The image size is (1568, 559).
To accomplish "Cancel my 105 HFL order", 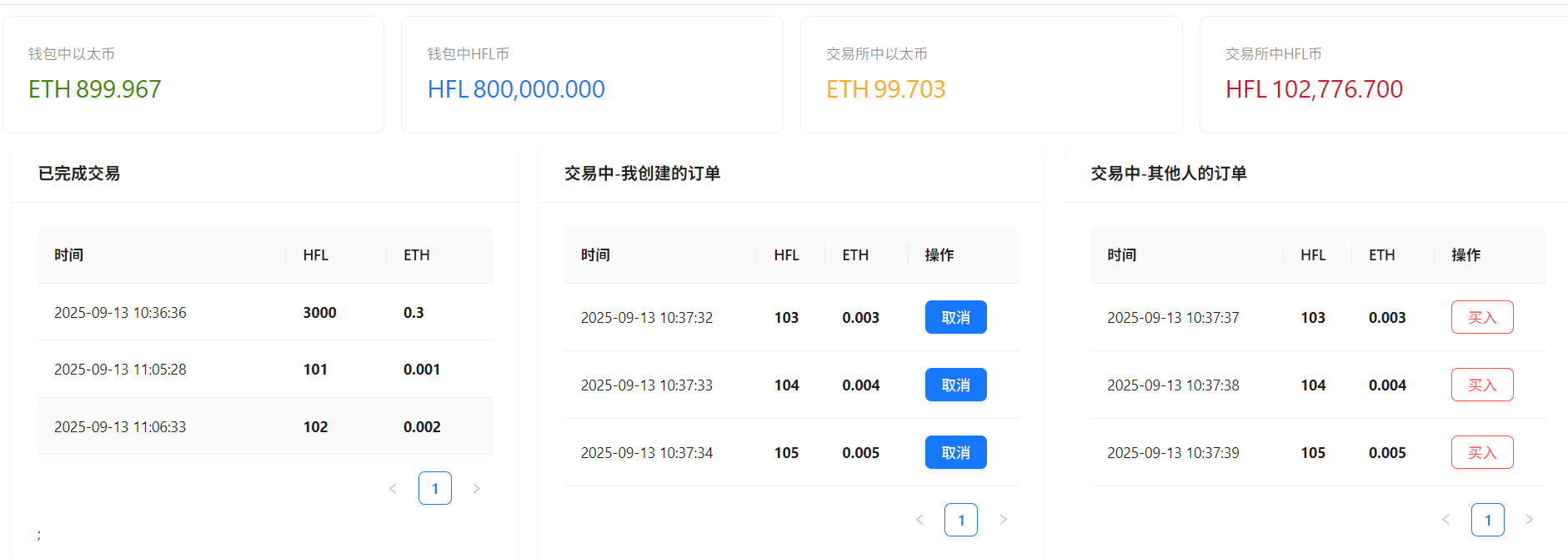I will click(955, 452).
